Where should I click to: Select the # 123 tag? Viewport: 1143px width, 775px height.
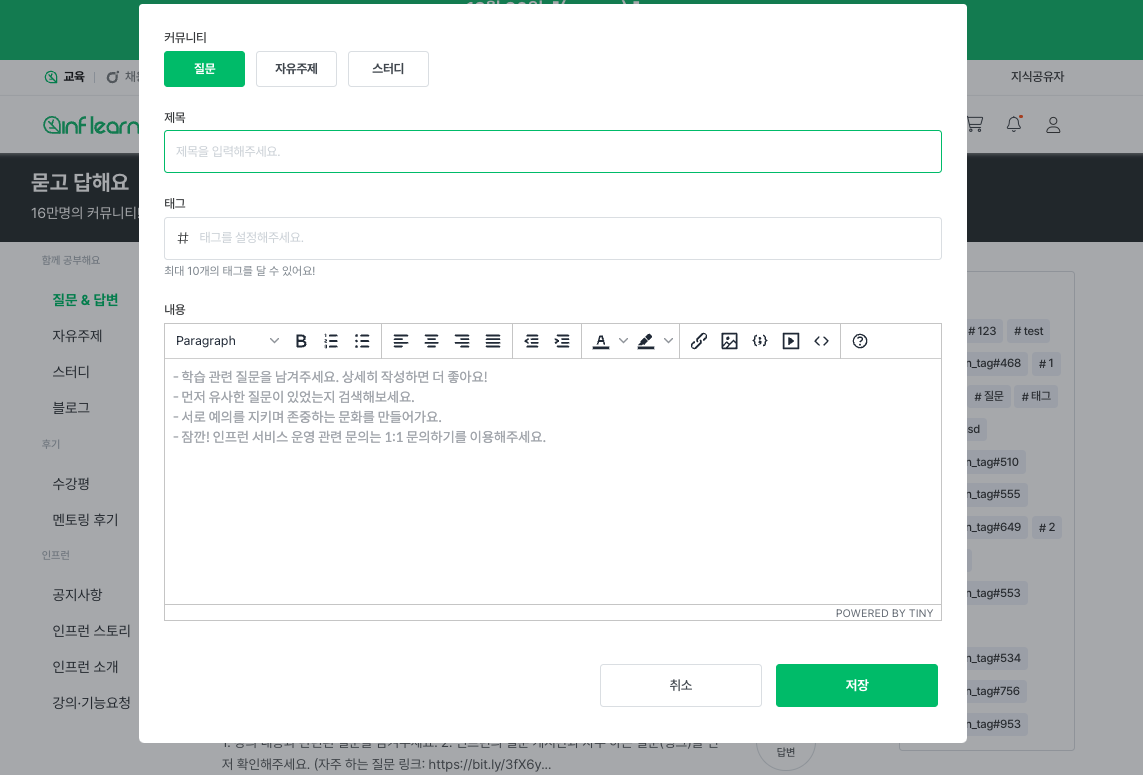(982, 331)
